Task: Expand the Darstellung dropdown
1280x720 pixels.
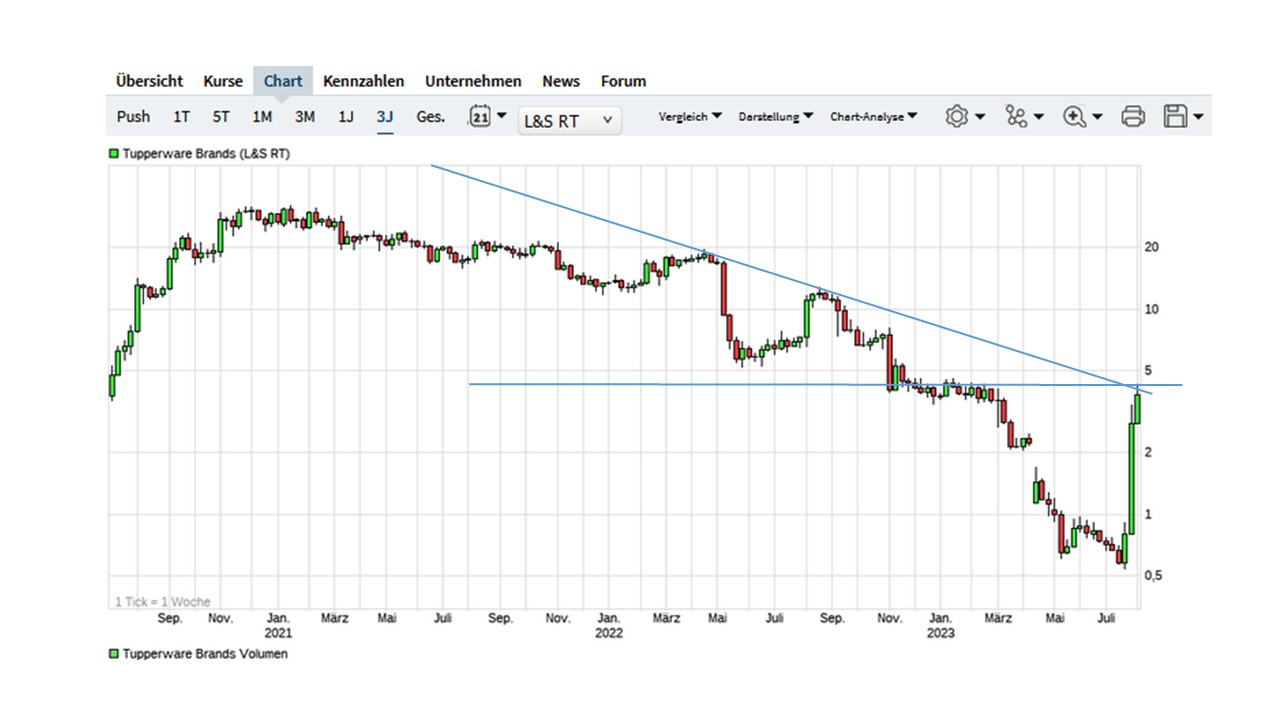Action: pos(775,117)
